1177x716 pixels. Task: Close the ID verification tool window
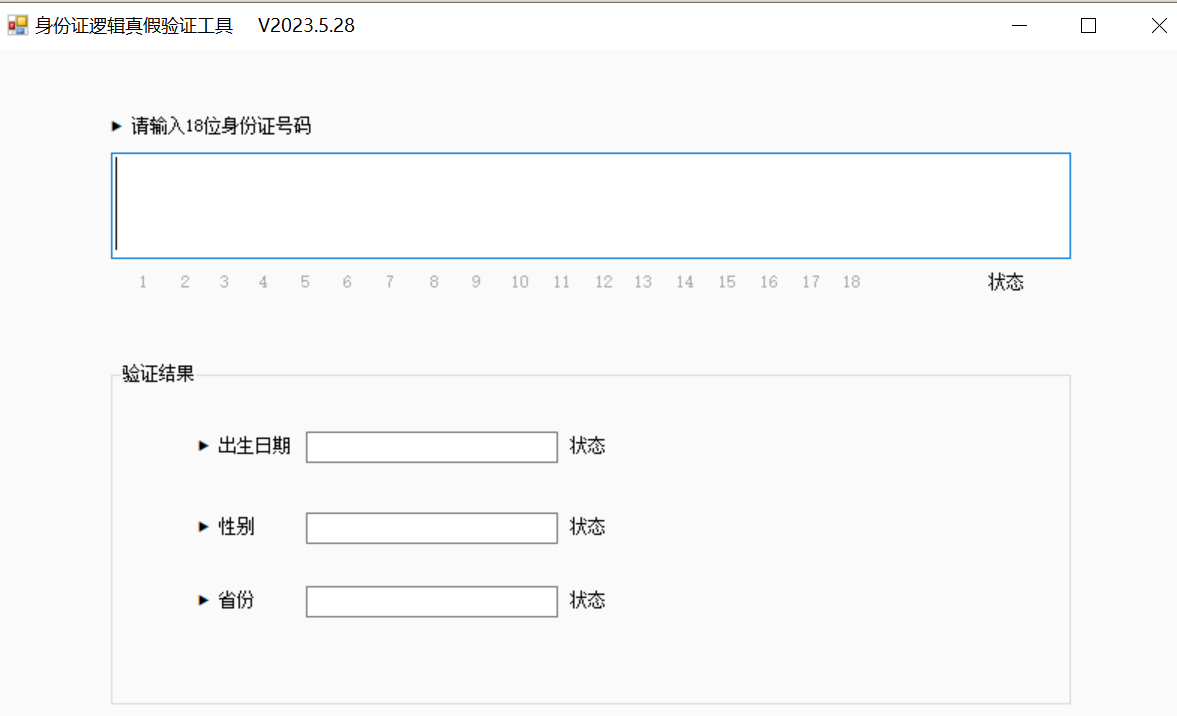(1159, 26)
